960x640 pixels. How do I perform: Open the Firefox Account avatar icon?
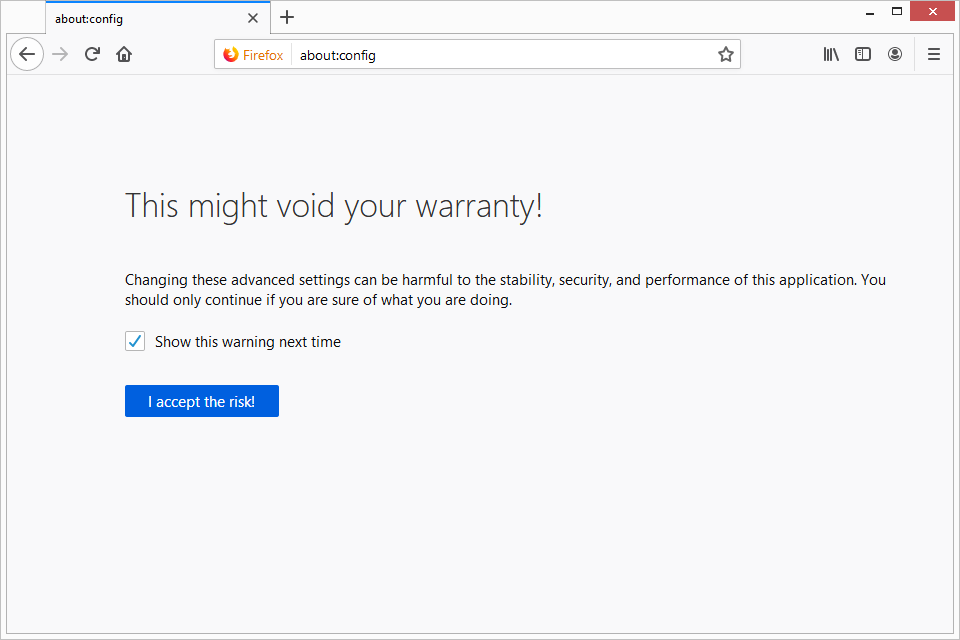tap(895, 55)
